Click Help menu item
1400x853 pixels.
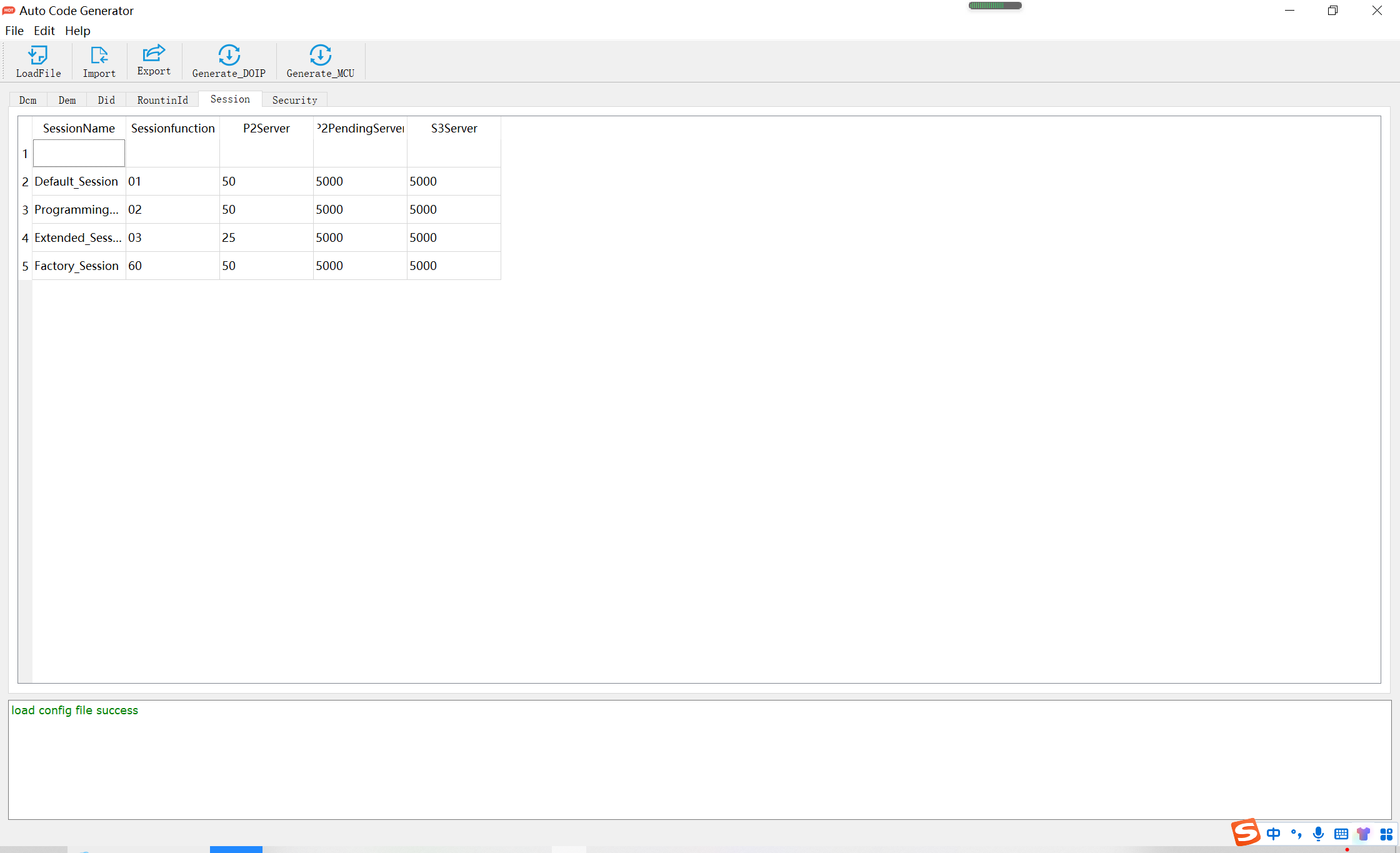click(x=77, y=30)
